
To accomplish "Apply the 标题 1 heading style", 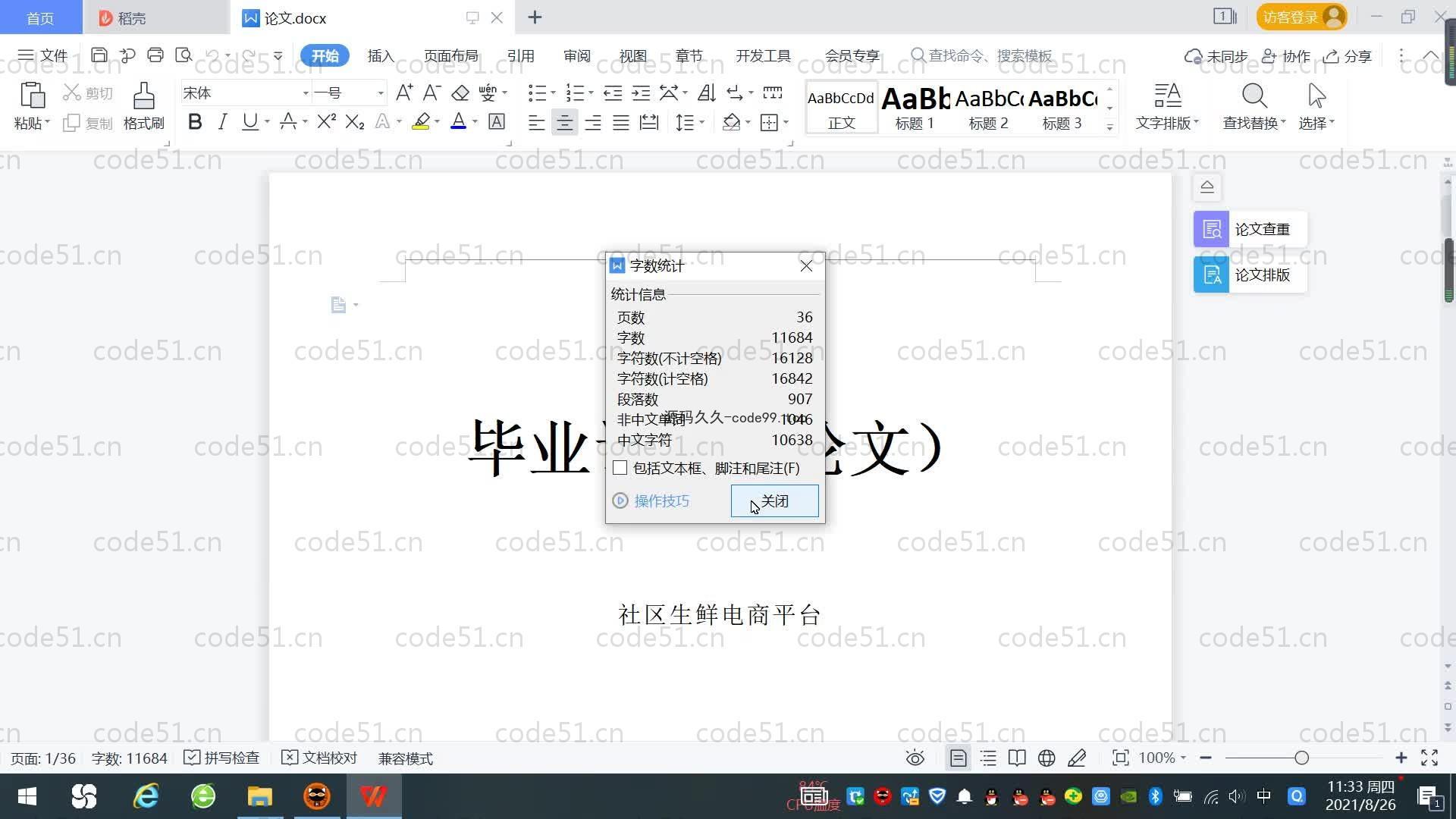I will 915,108.
